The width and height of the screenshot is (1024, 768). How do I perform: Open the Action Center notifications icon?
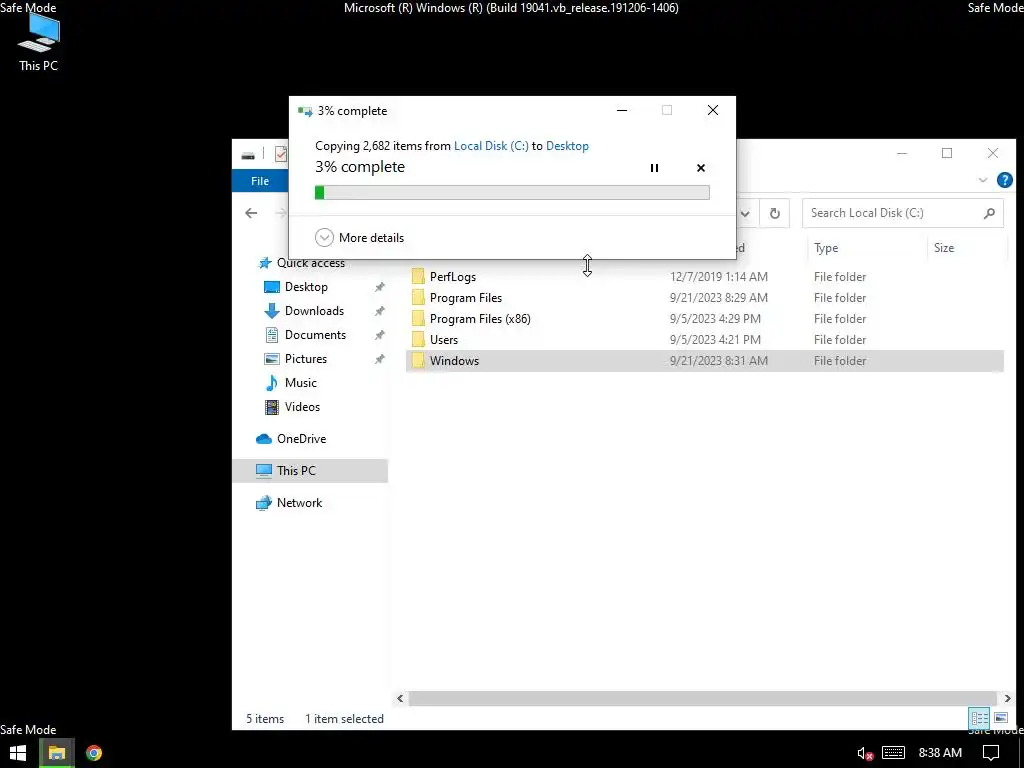(x=991, y=753)
